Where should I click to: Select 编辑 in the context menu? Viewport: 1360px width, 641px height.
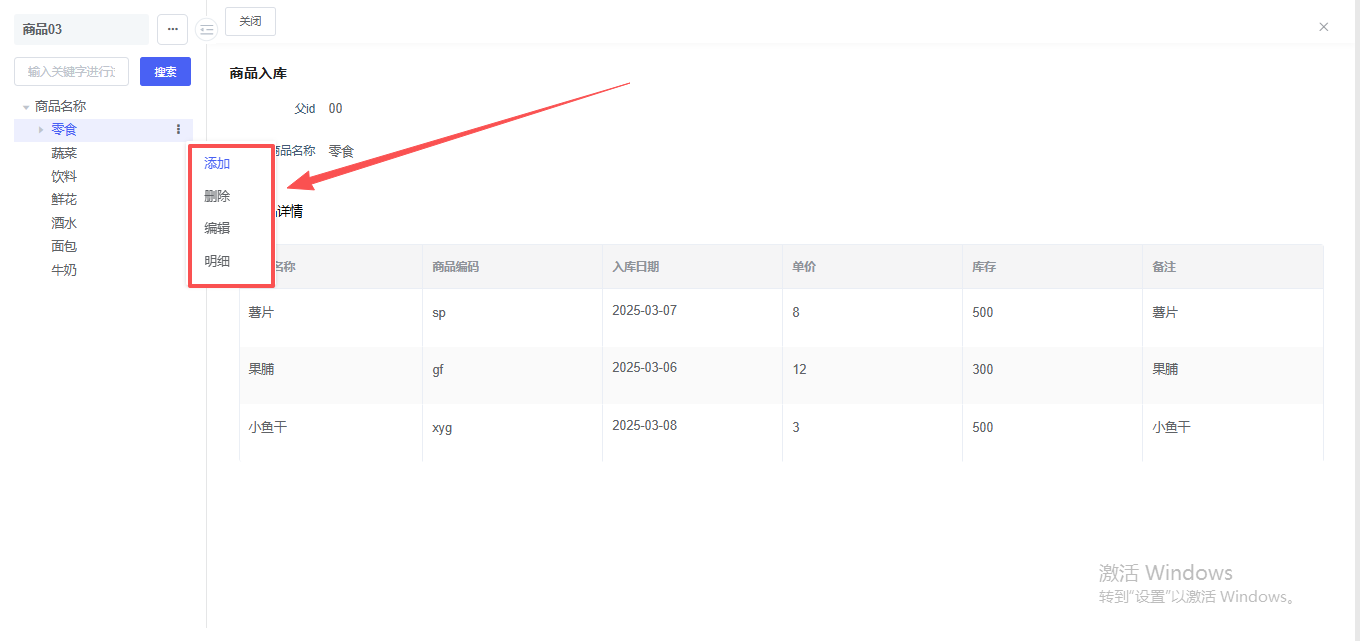point(217,228)
